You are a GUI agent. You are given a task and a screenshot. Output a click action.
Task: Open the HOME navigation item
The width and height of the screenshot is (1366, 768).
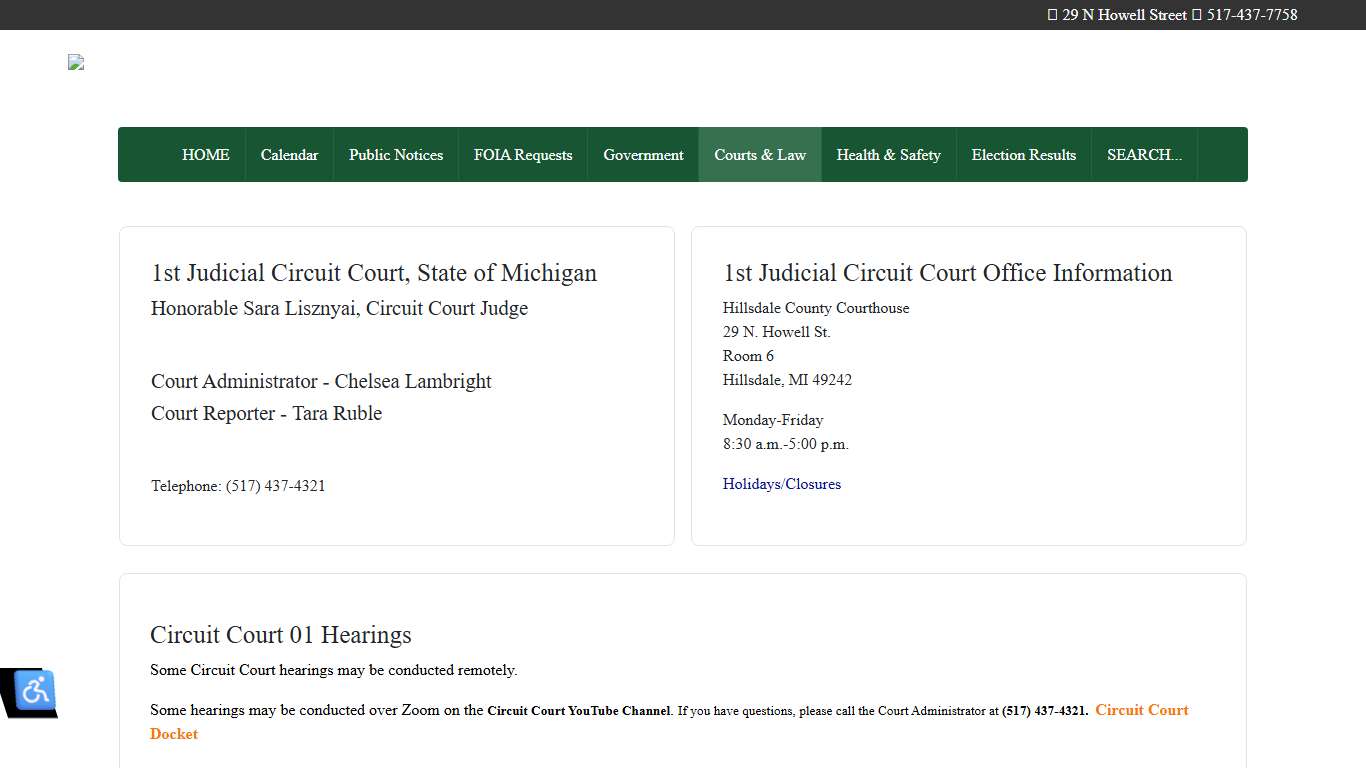(205, 154)
